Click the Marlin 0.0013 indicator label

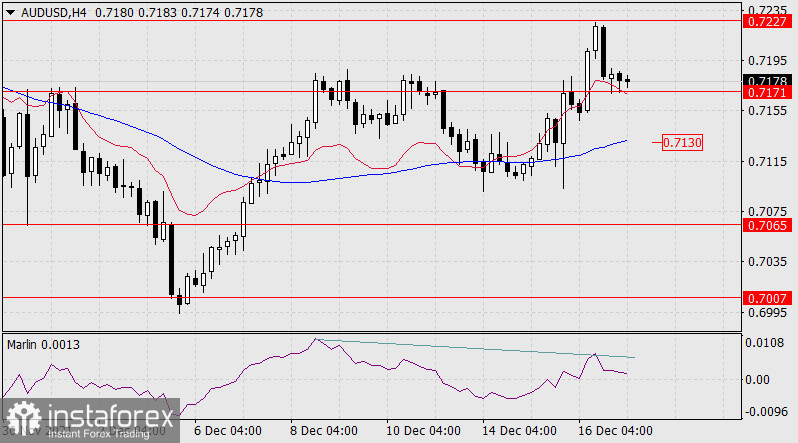tap(44, 345)
